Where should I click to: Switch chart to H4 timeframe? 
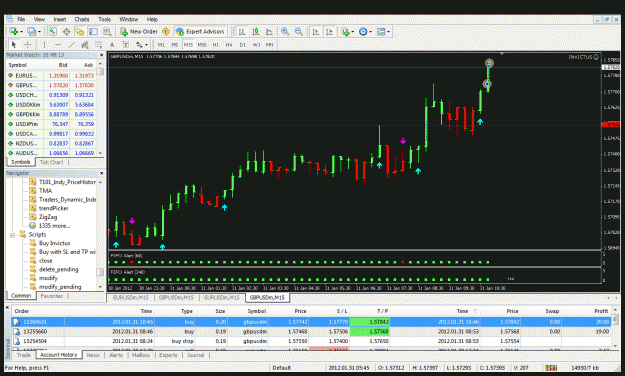coord(229,45)
